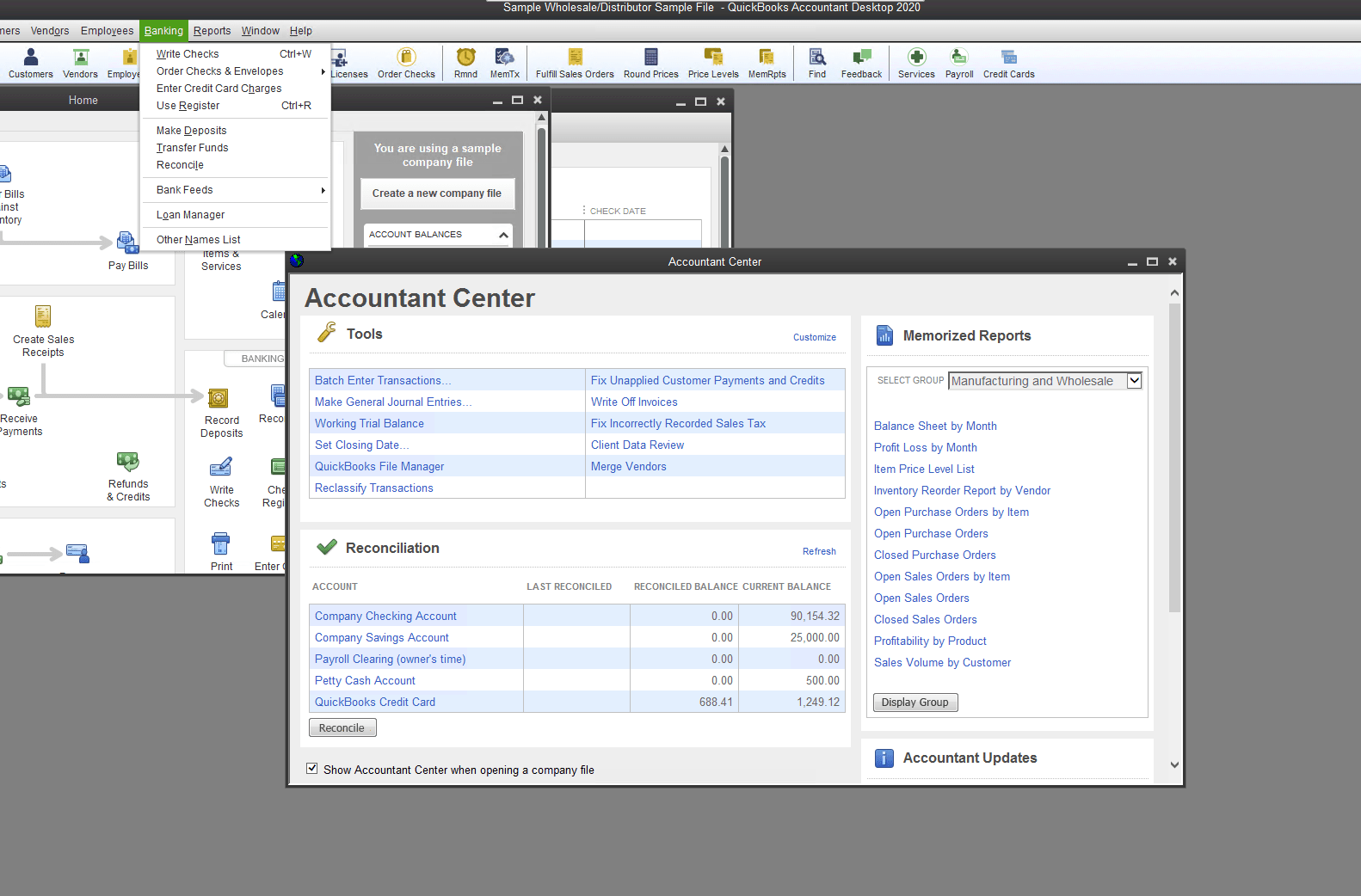This screenshot has width=1361, height=896.
Task: Select Transfer Funds menu item
Action: tap(235, 148)
